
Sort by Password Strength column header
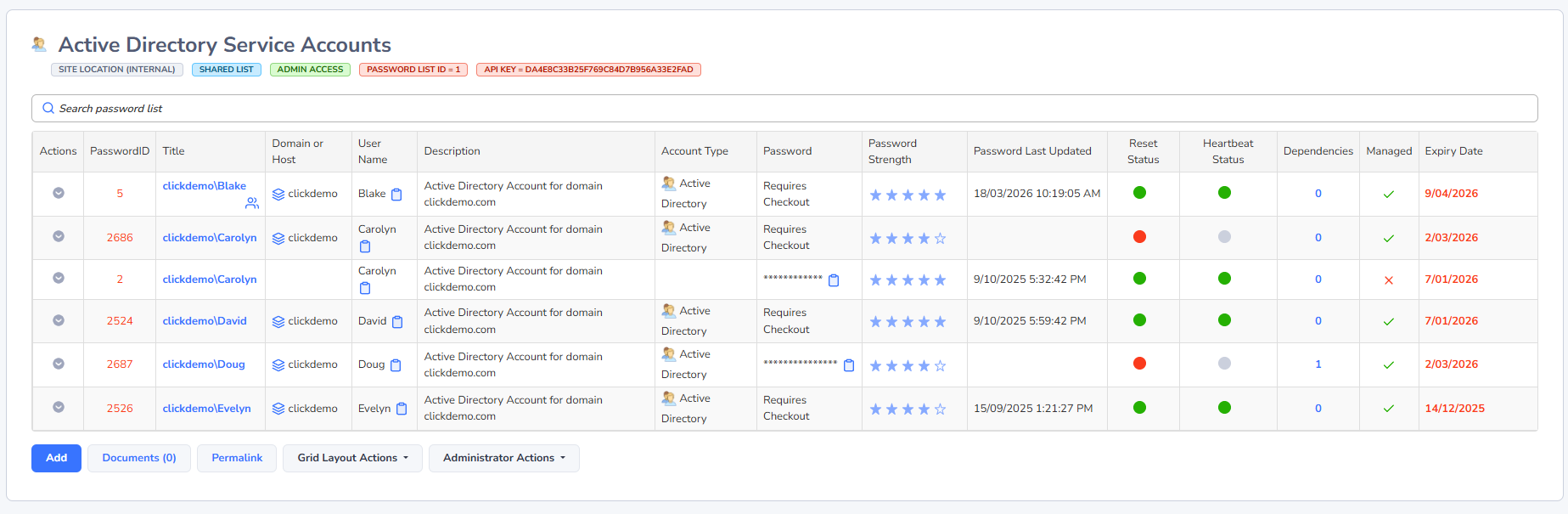(891, 151)
